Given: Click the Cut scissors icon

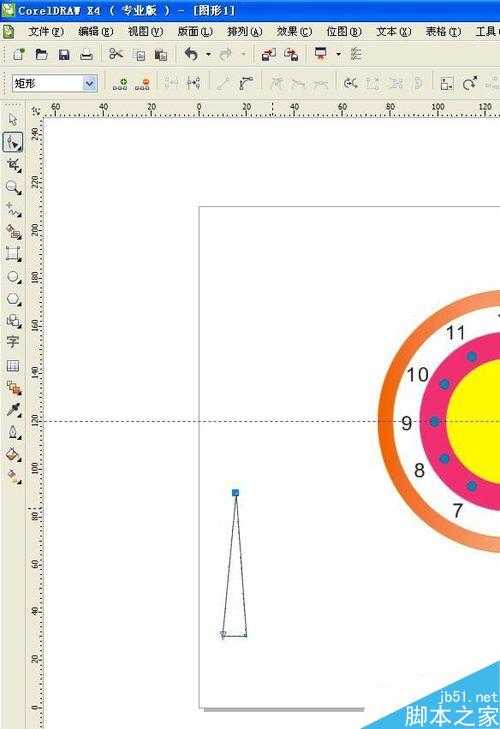Looking at the screenshot, I should (x=116, y=54).
